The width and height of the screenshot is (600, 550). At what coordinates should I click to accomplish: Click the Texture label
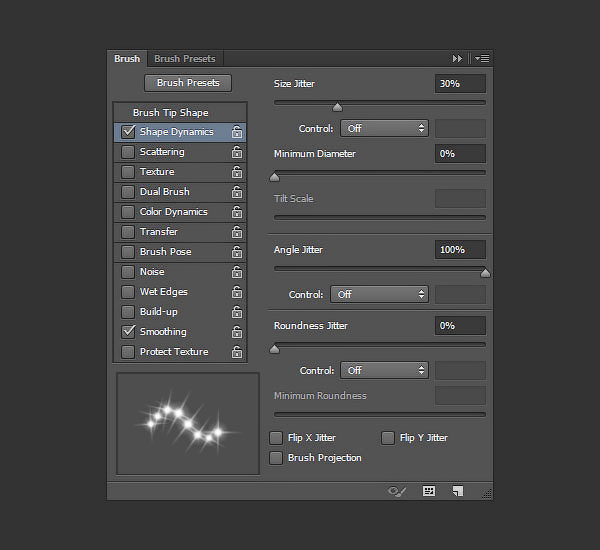pyautogui.click(x=157, y=172)
